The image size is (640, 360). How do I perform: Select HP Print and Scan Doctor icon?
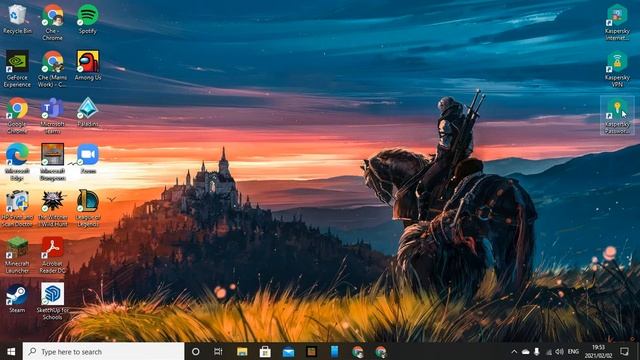coord(17,209)
